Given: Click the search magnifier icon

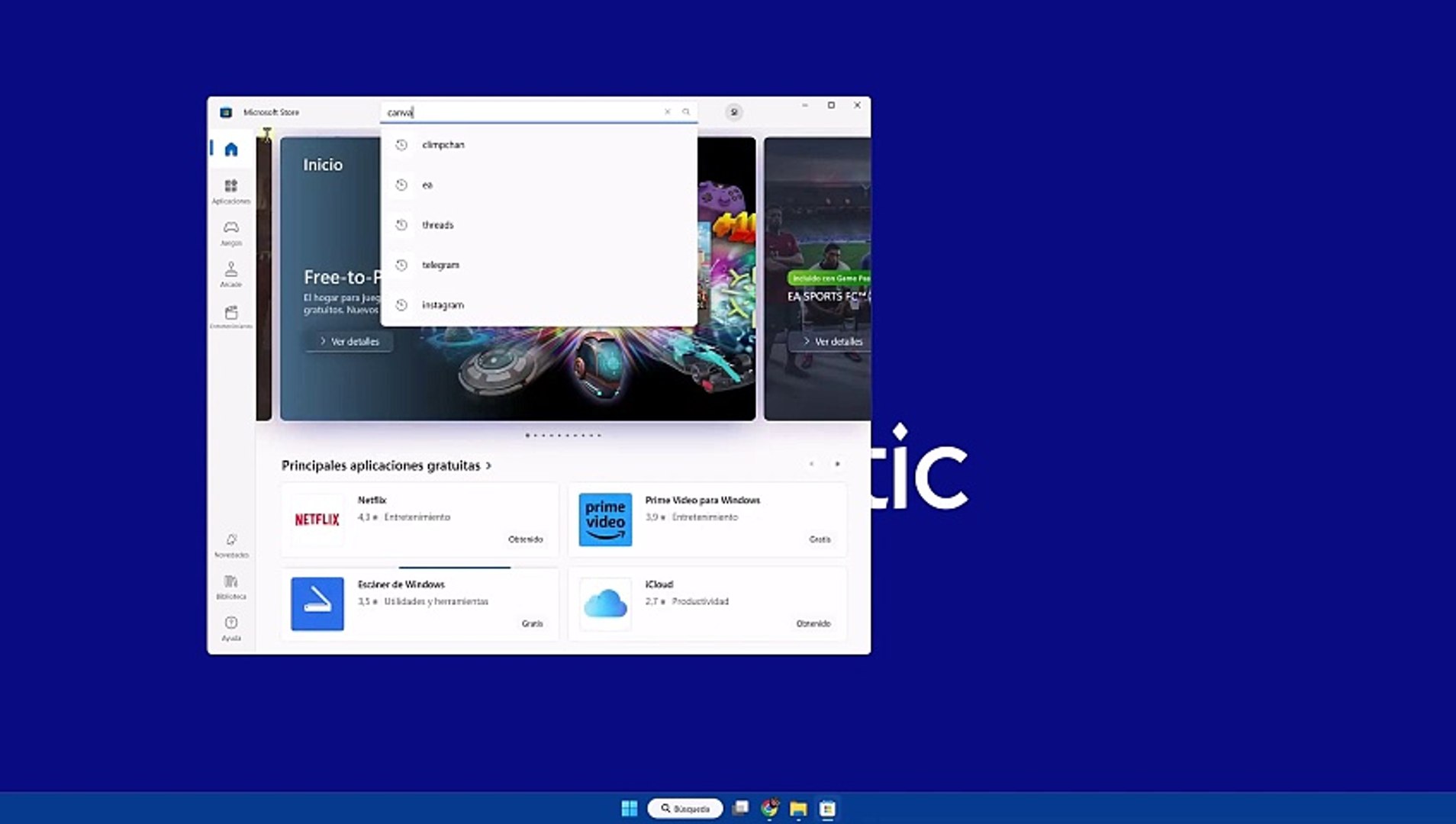Looking at the screenshot, I should [686, 111].
